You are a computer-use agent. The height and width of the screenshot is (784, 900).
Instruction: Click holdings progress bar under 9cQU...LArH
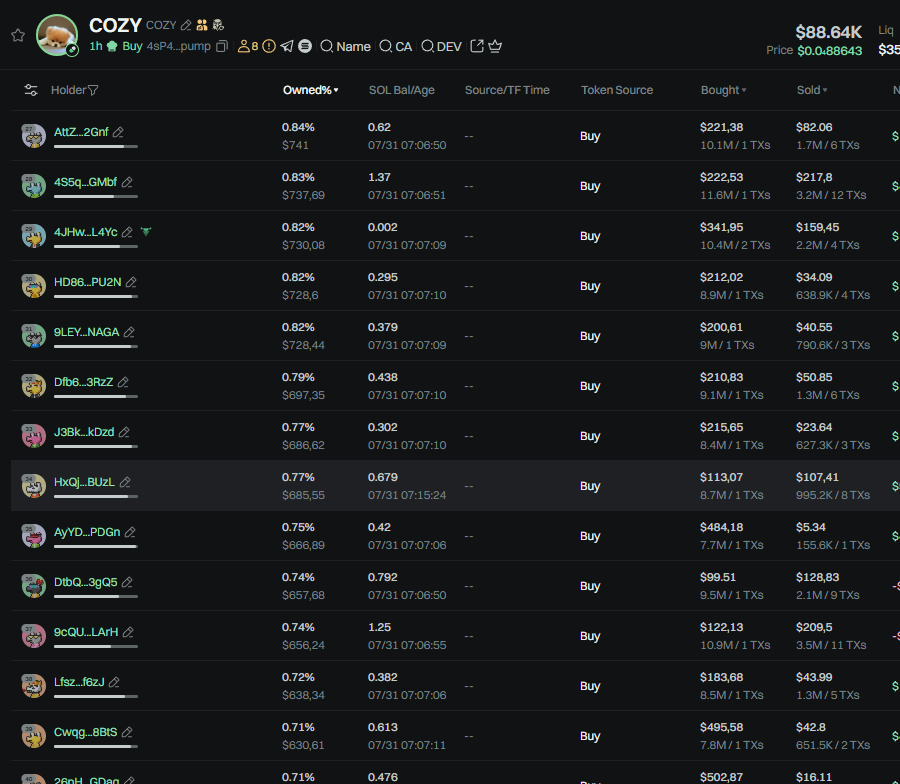coord(96,646)
